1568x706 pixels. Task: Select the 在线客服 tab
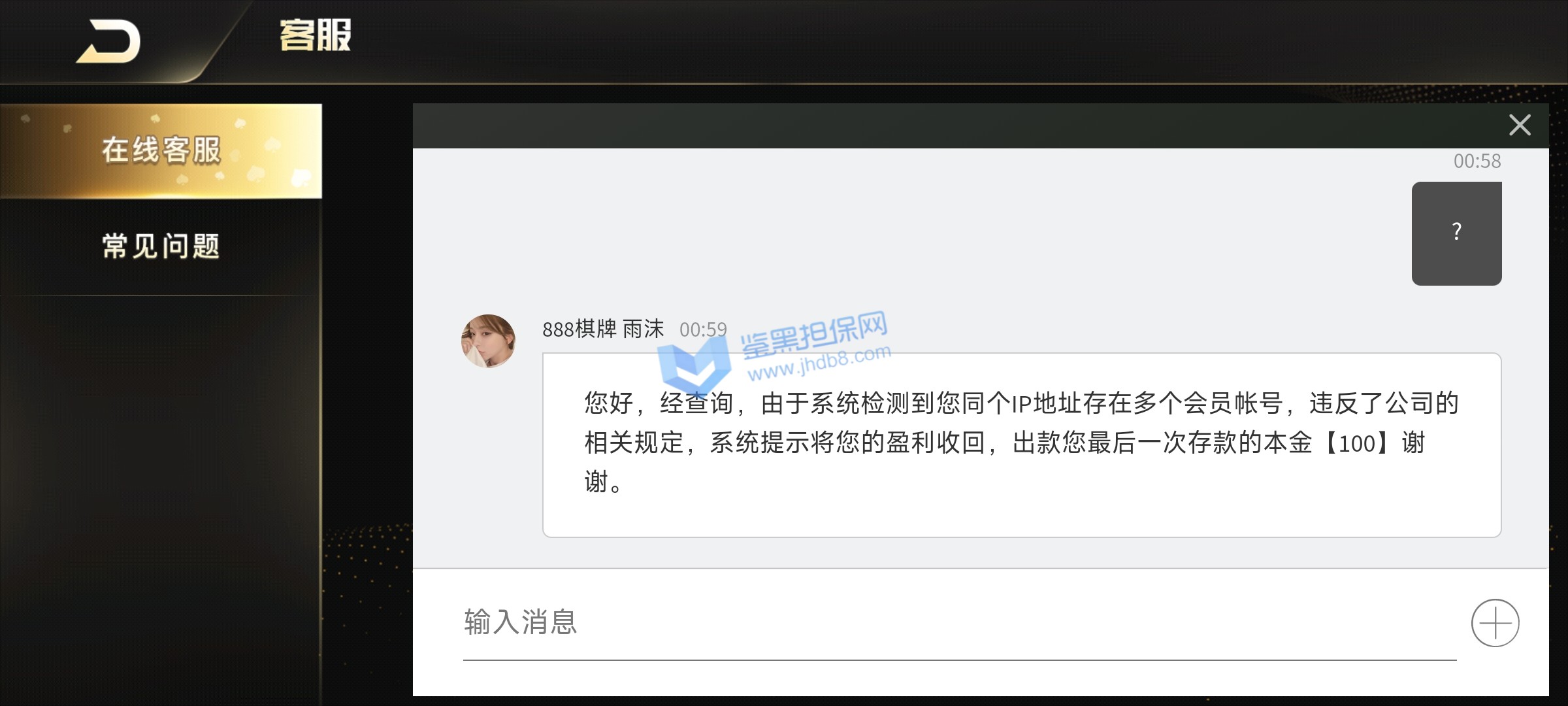[x=161, y=151]
